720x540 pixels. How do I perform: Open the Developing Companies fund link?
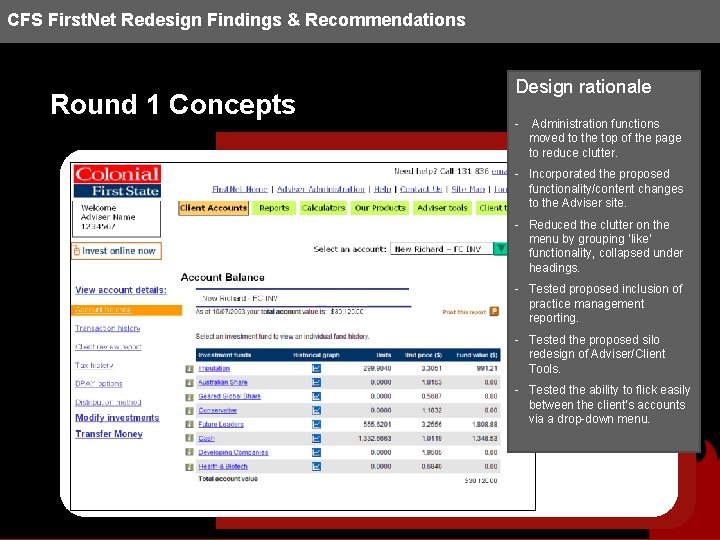pyautogui.click(x=233, y=452)
